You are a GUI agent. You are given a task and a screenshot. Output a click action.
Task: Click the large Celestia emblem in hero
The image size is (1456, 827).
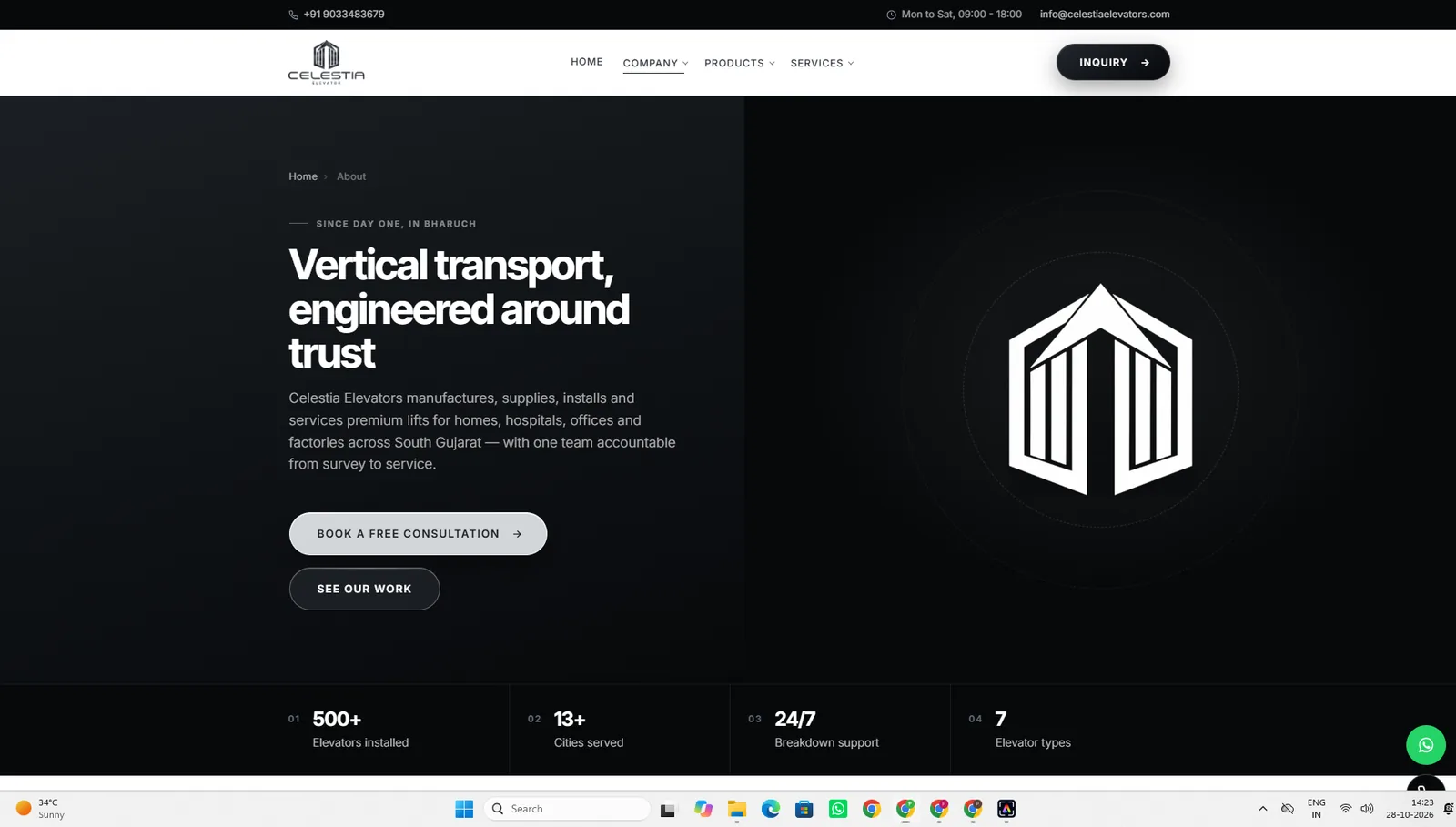point(1100,389)
